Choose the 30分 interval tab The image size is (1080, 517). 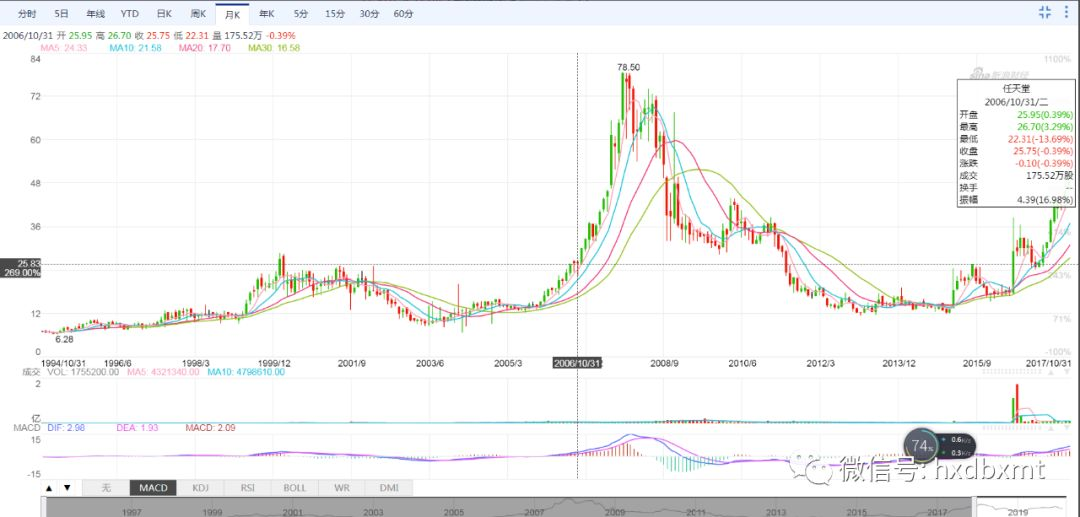tap(369, 14)
